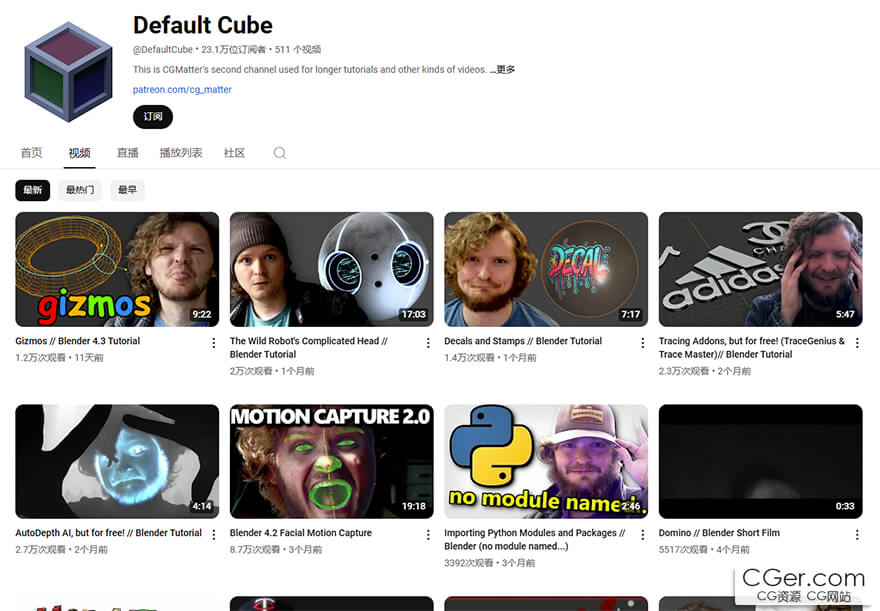The image size is (880, 611).
Task: Open Gizmos // Blender 4.3 Tutorial title
Action: click(77, 341)
